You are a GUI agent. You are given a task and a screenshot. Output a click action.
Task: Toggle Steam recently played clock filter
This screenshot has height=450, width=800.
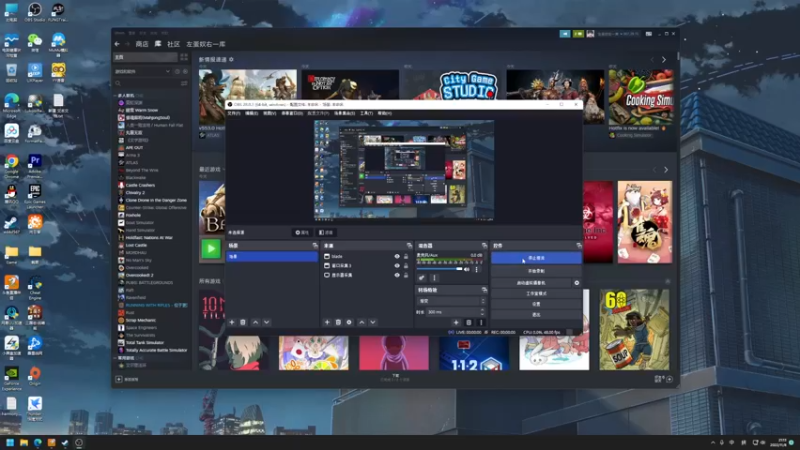(178, 71)
